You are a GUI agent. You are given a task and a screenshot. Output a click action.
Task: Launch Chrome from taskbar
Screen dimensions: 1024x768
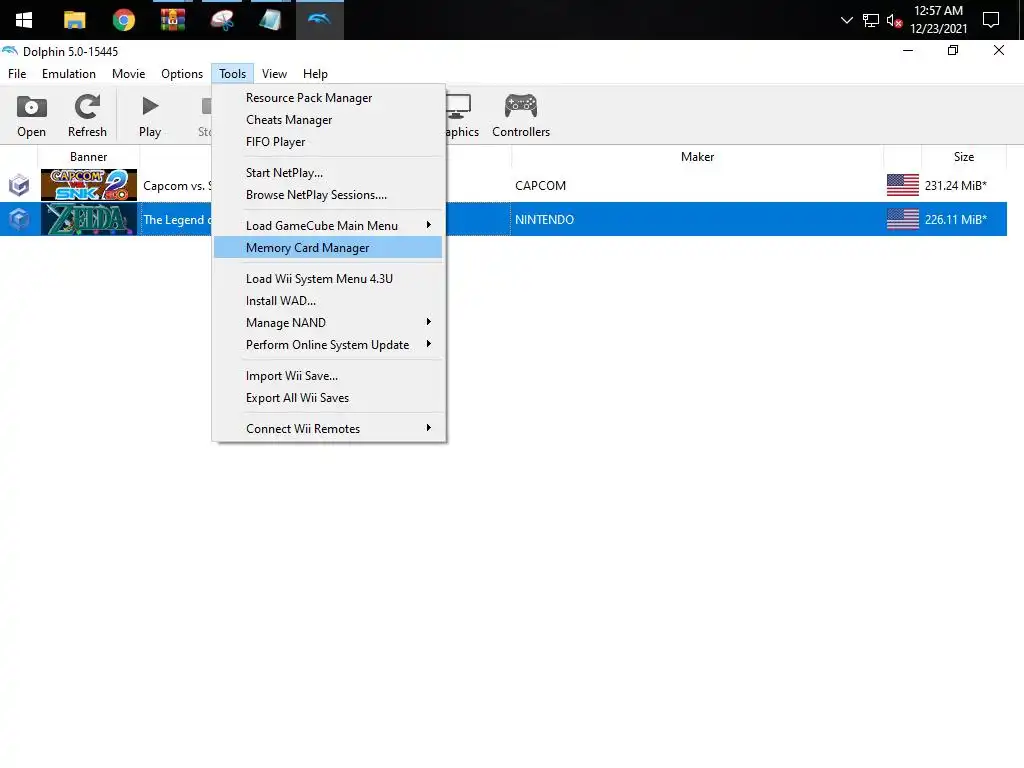(x=123, y=20)
